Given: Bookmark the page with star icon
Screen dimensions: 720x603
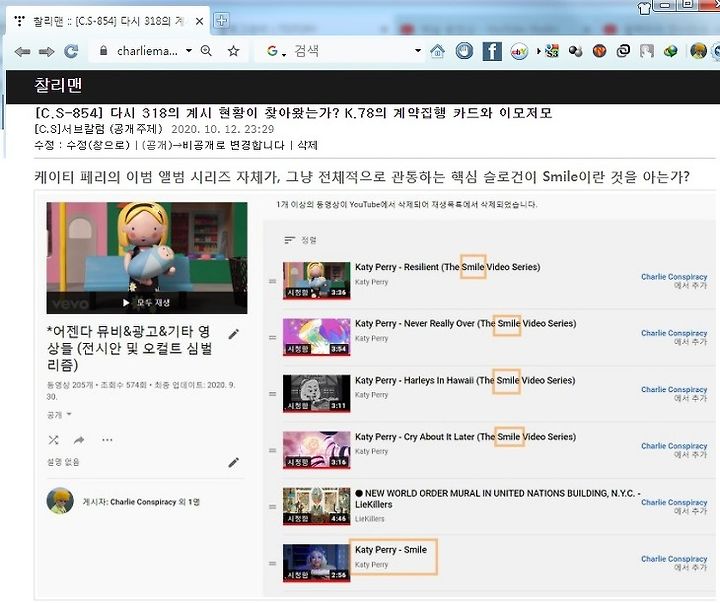Looking at the screenshot, I should pos(233,51).
